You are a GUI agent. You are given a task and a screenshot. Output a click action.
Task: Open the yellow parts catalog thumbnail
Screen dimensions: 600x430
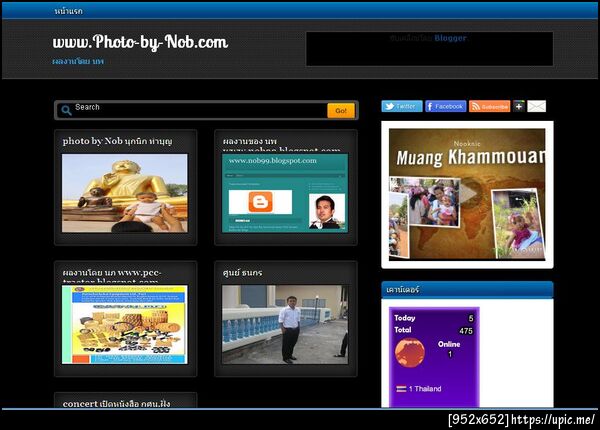(x=125, y=324)
